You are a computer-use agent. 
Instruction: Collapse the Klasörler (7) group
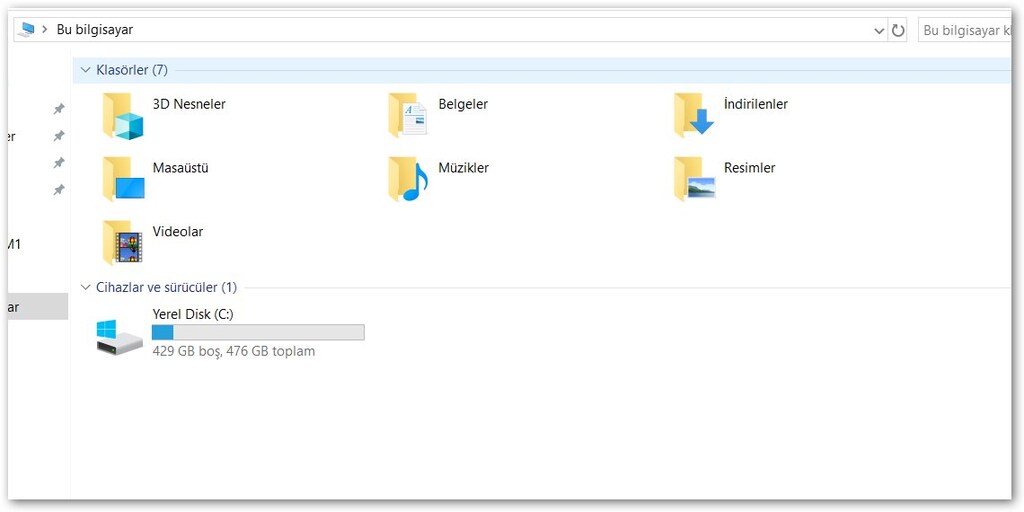coord(86,70)
